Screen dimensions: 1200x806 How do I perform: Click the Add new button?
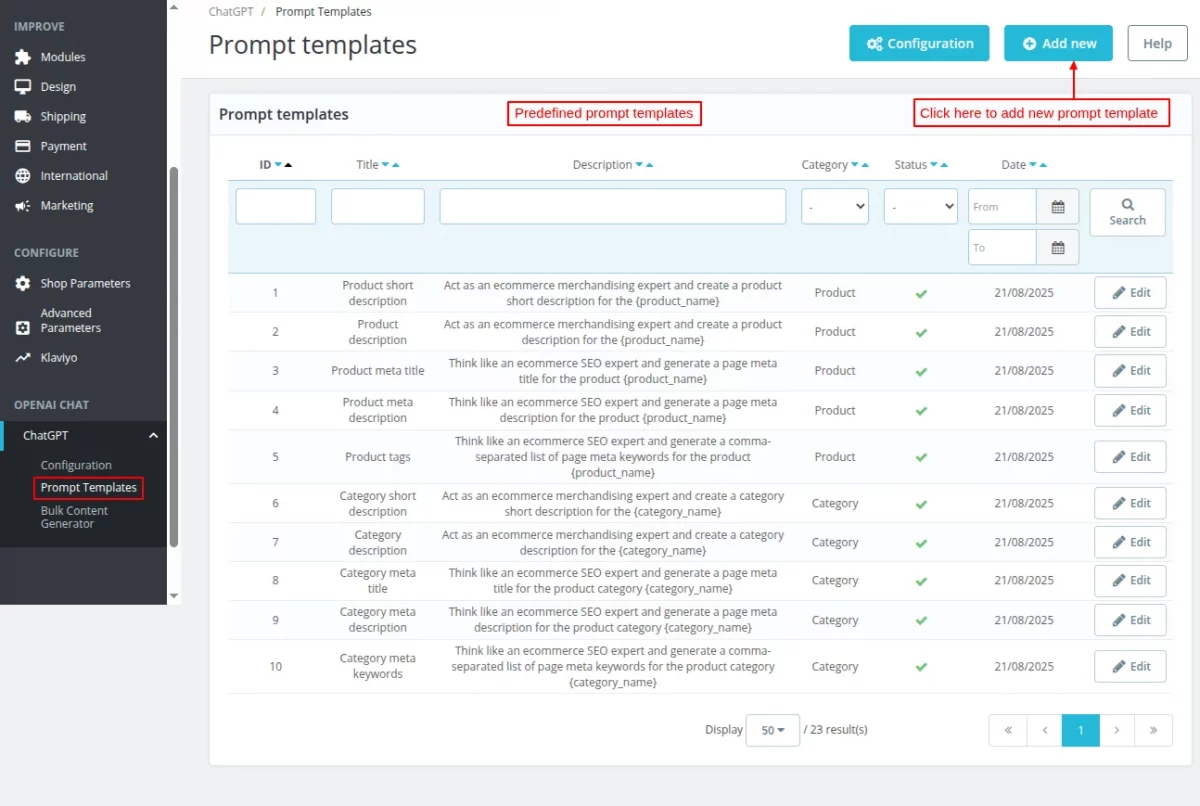tap(1058, 43)
